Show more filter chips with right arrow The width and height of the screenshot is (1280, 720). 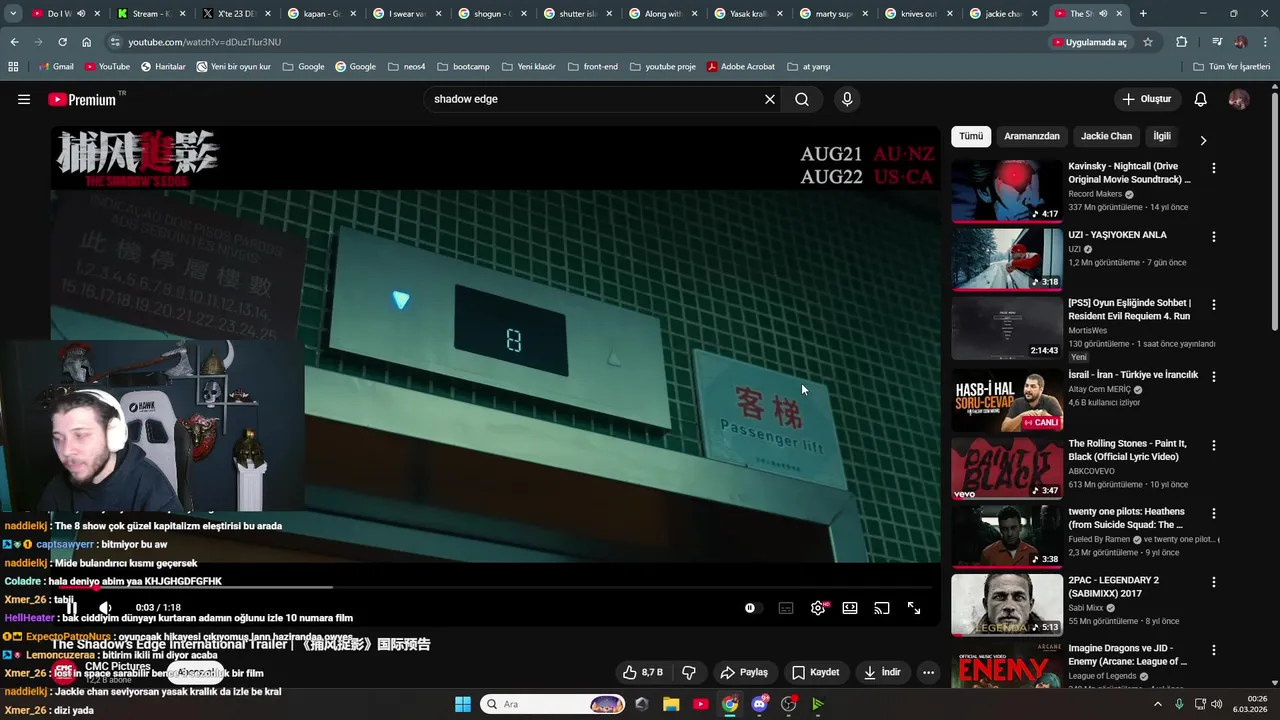pos(1203,140)
